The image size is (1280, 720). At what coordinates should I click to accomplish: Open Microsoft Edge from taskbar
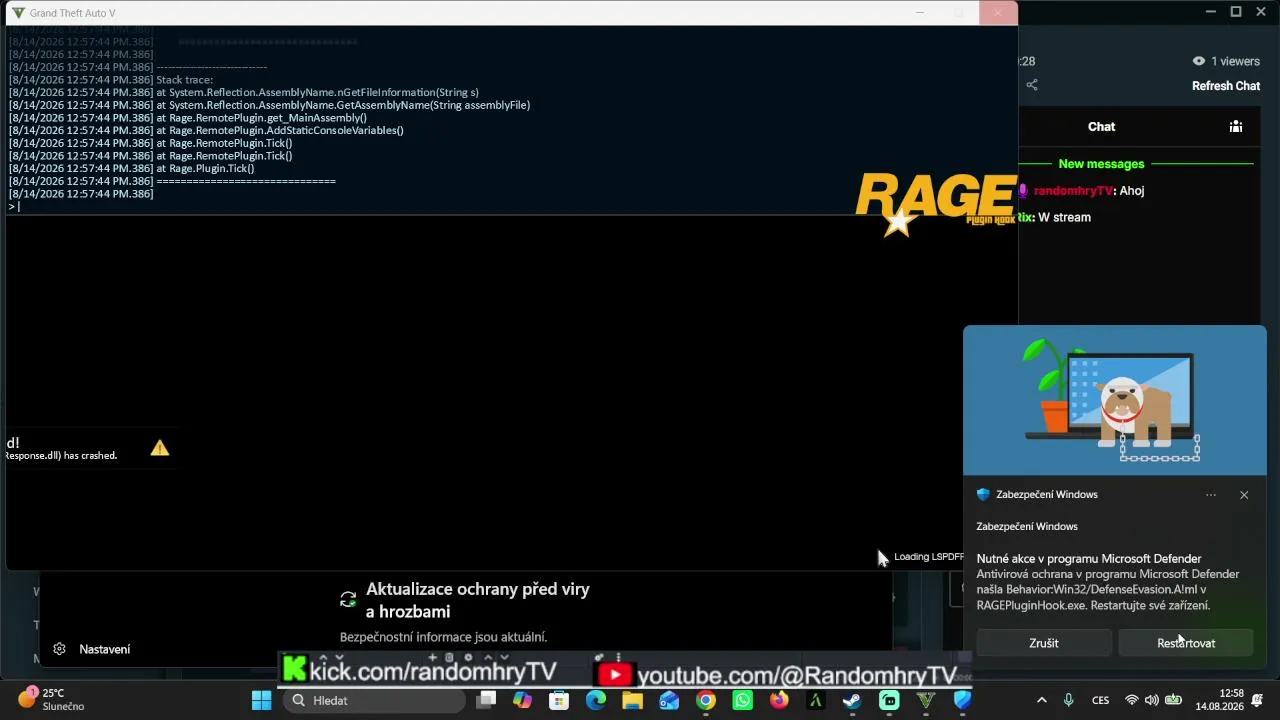(x=596, y=700)
